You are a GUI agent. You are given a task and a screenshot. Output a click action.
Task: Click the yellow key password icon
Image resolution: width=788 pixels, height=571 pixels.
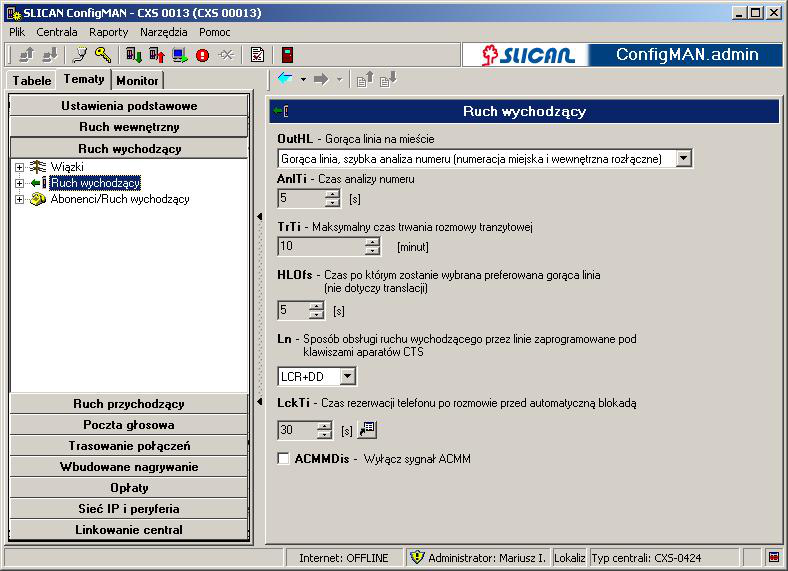point(103,55)
